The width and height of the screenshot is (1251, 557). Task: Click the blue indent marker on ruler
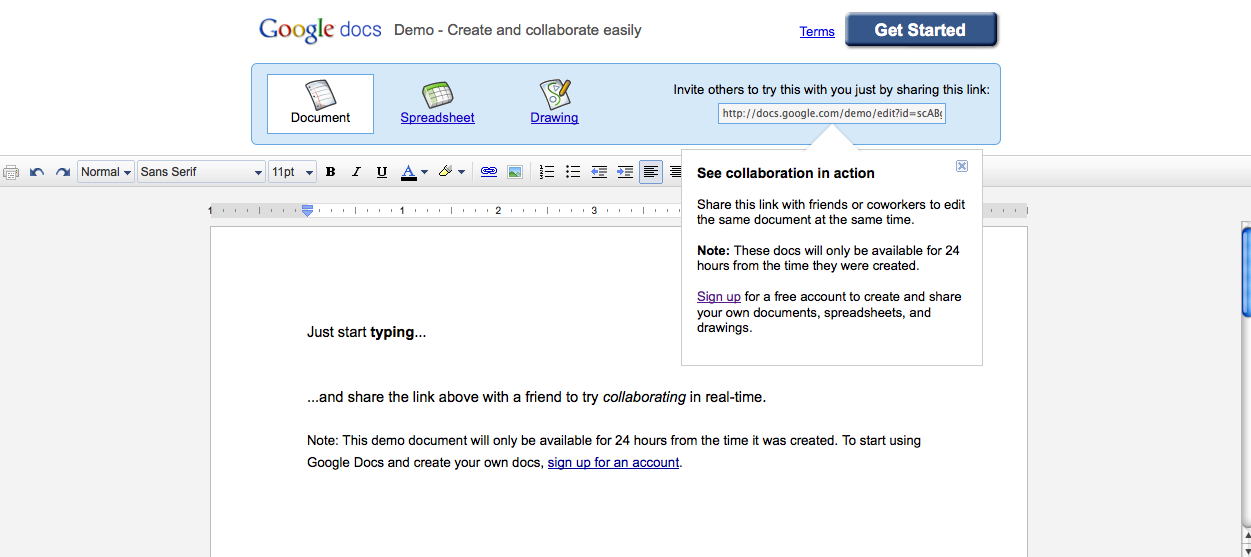(307, 210)
